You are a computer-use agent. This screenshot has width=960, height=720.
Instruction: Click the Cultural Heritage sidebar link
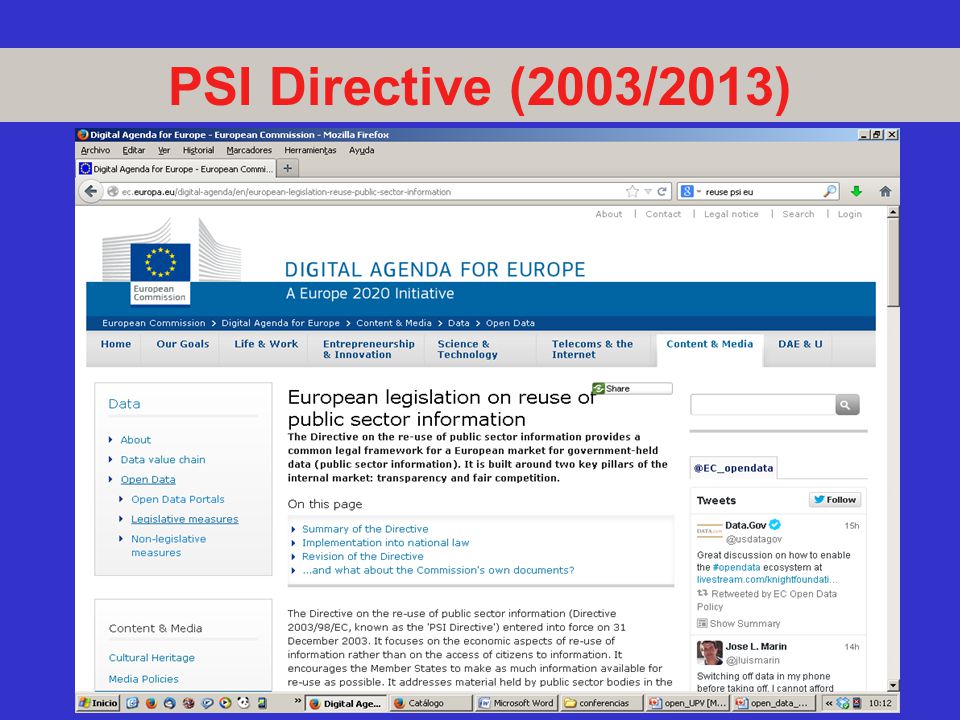[x=151, y=658]
